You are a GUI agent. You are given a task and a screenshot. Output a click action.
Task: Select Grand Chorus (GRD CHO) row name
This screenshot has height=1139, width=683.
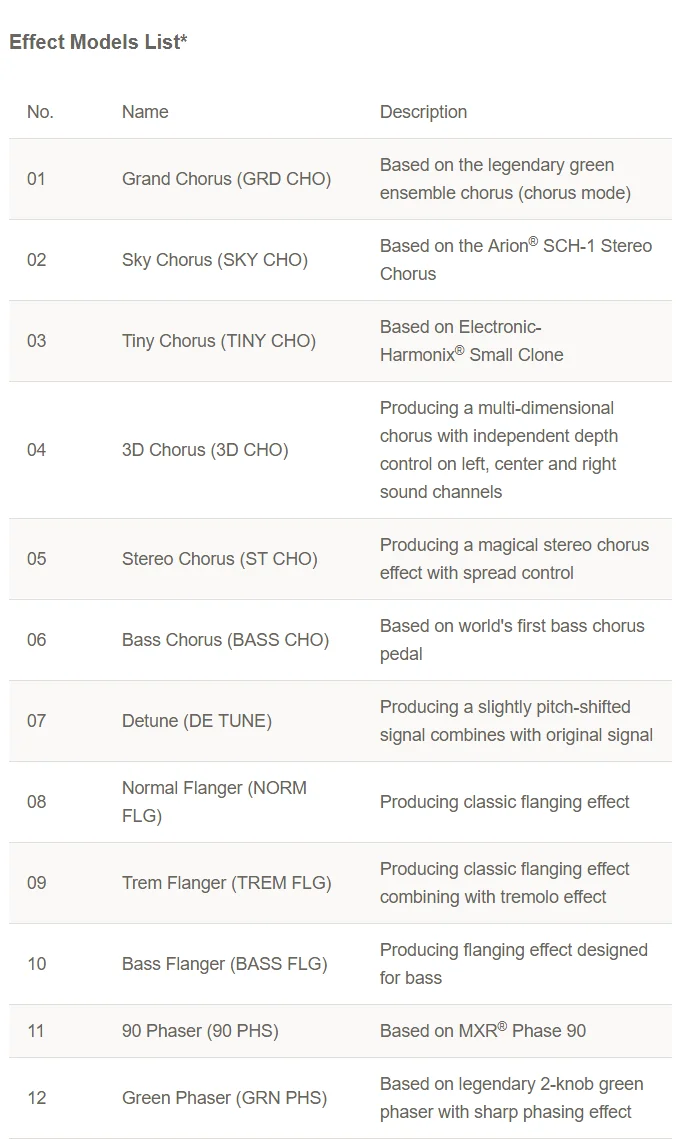coord(227,179)
